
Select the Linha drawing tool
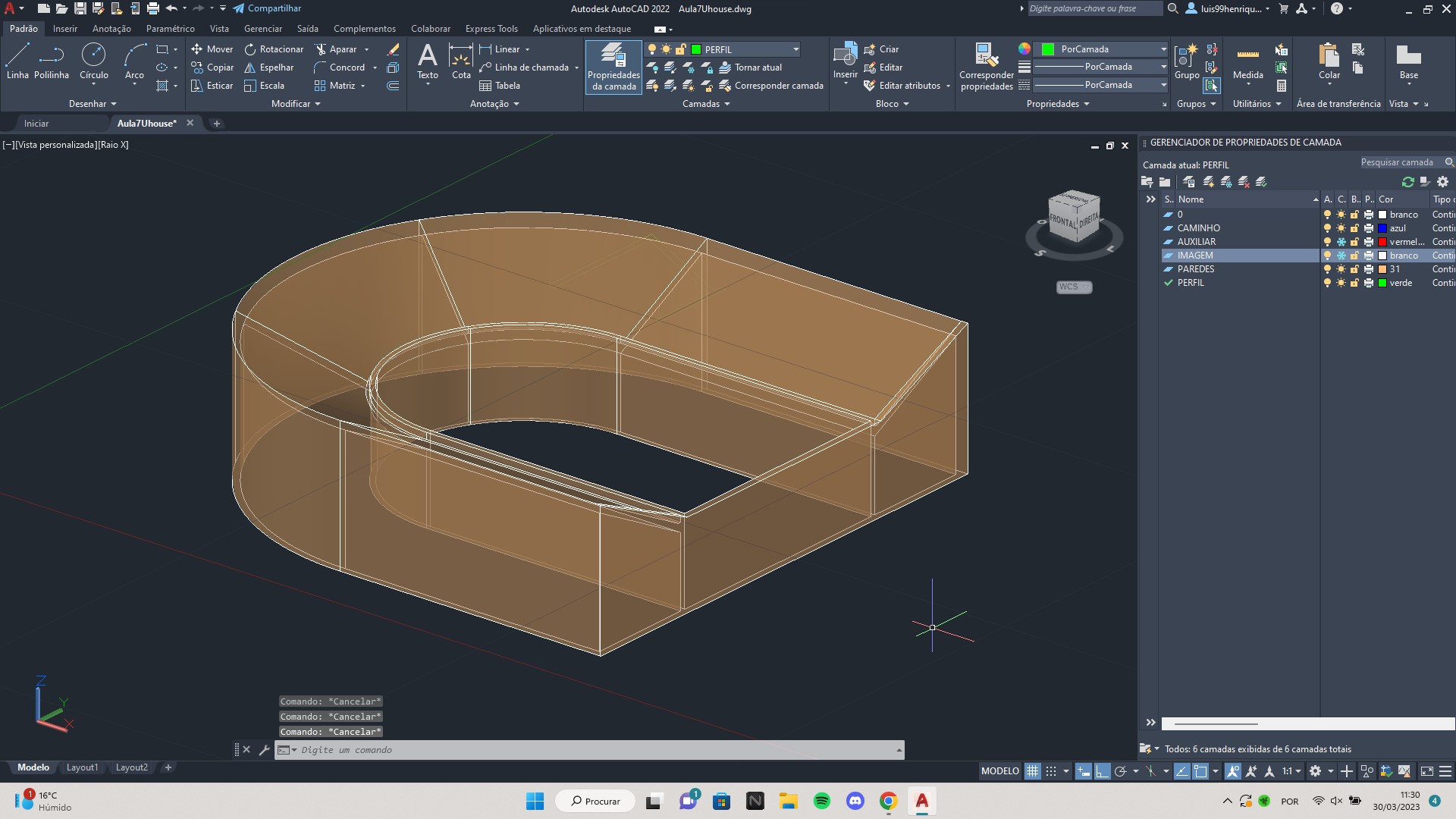[x=17, y=61]
